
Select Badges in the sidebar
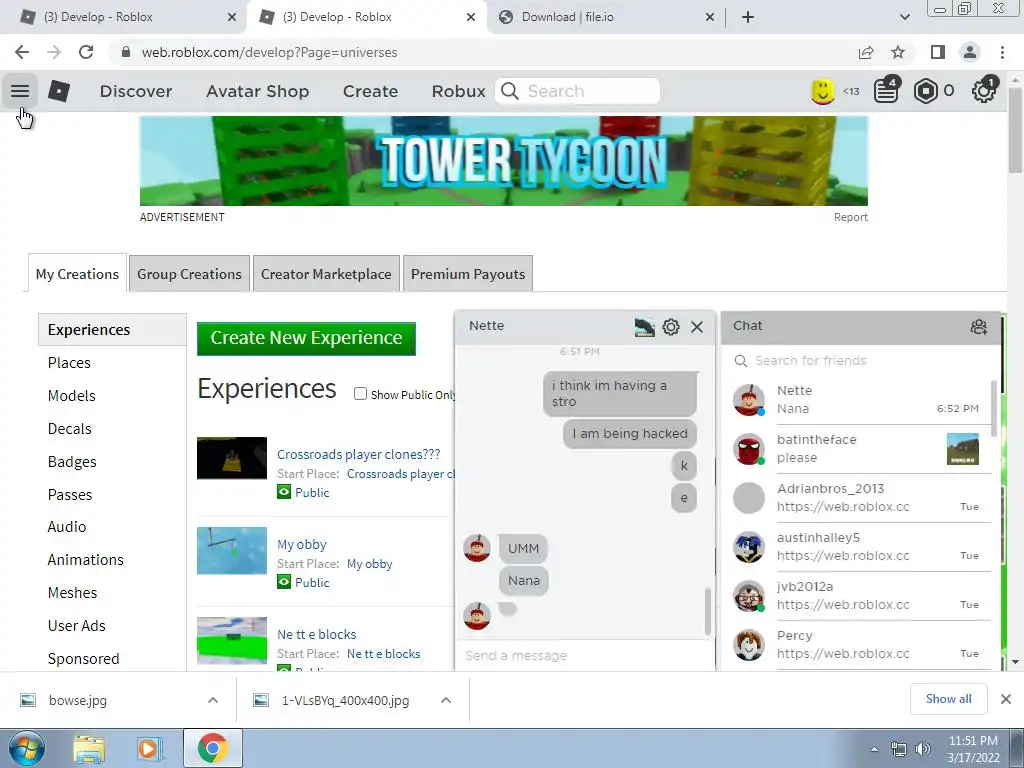(72, 462)
